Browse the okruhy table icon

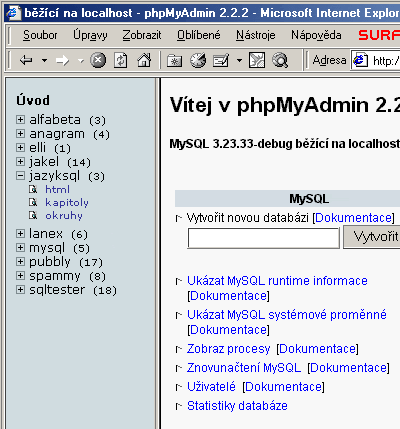coord(33,215)
